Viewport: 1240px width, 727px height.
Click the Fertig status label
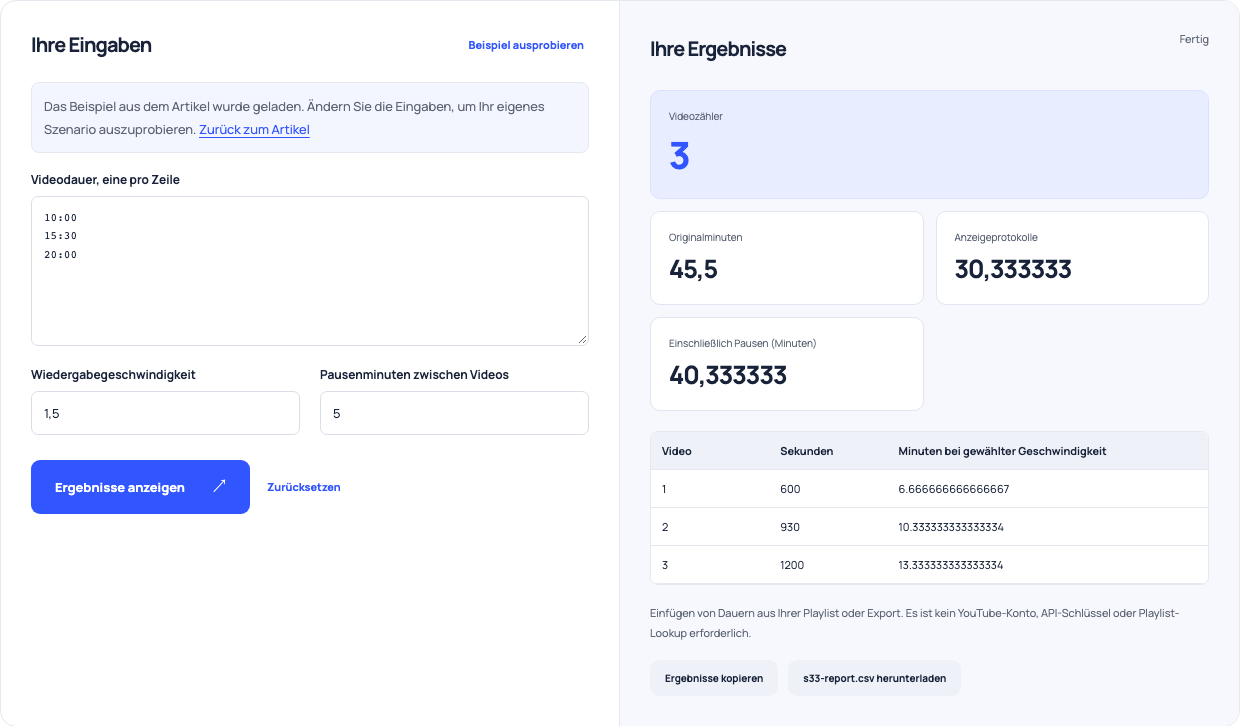1194,40
